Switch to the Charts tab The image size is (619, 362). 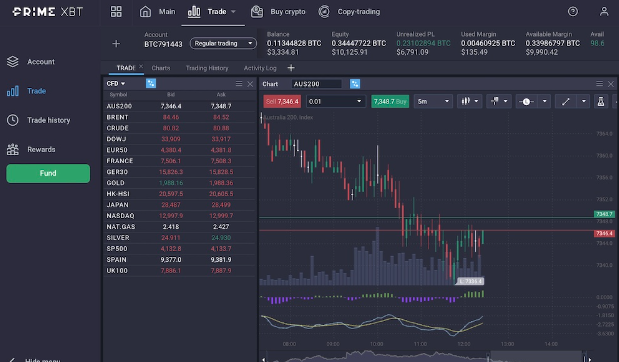[161, 68]
